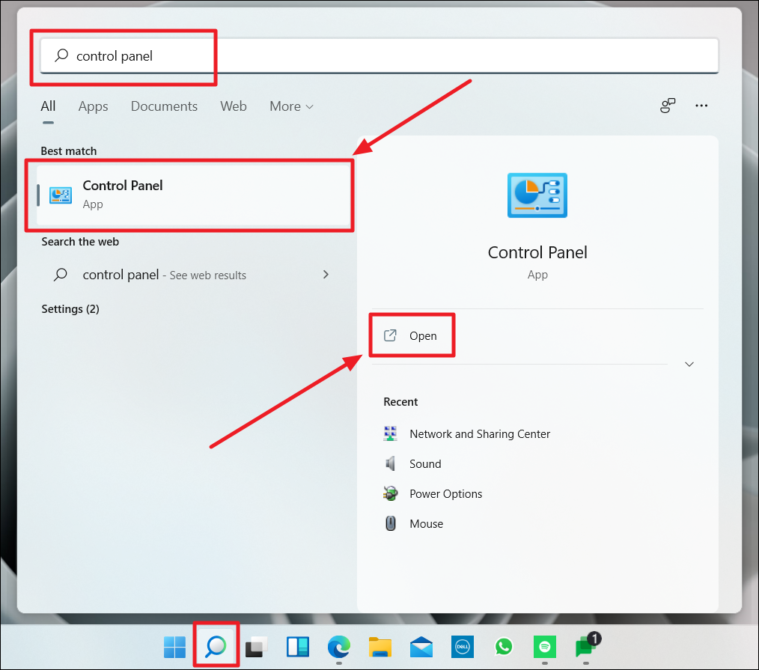Click the Windows Start button in taskbar
The height and width of the screenshot is (670, 759).
click(x=174, y=647)
